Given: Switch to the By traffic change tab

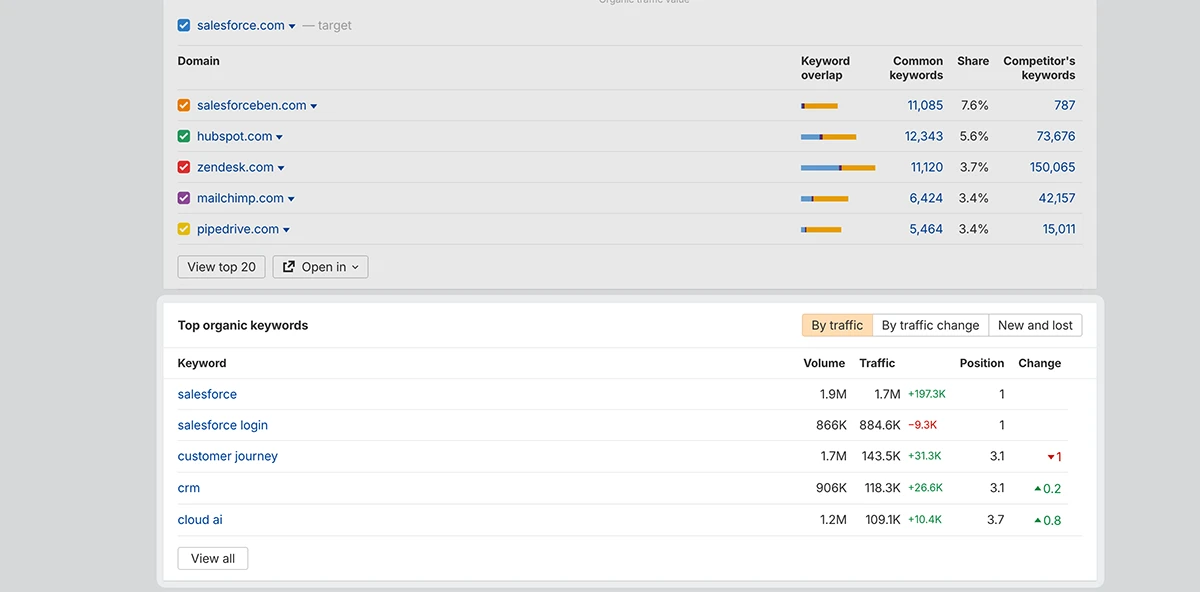Looking at the screenshot, I should [x=930, y=325].
